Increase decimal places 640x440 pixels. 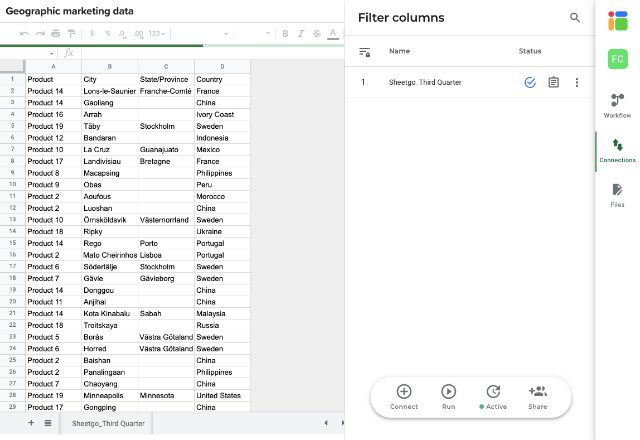click(x=138, y=34)
